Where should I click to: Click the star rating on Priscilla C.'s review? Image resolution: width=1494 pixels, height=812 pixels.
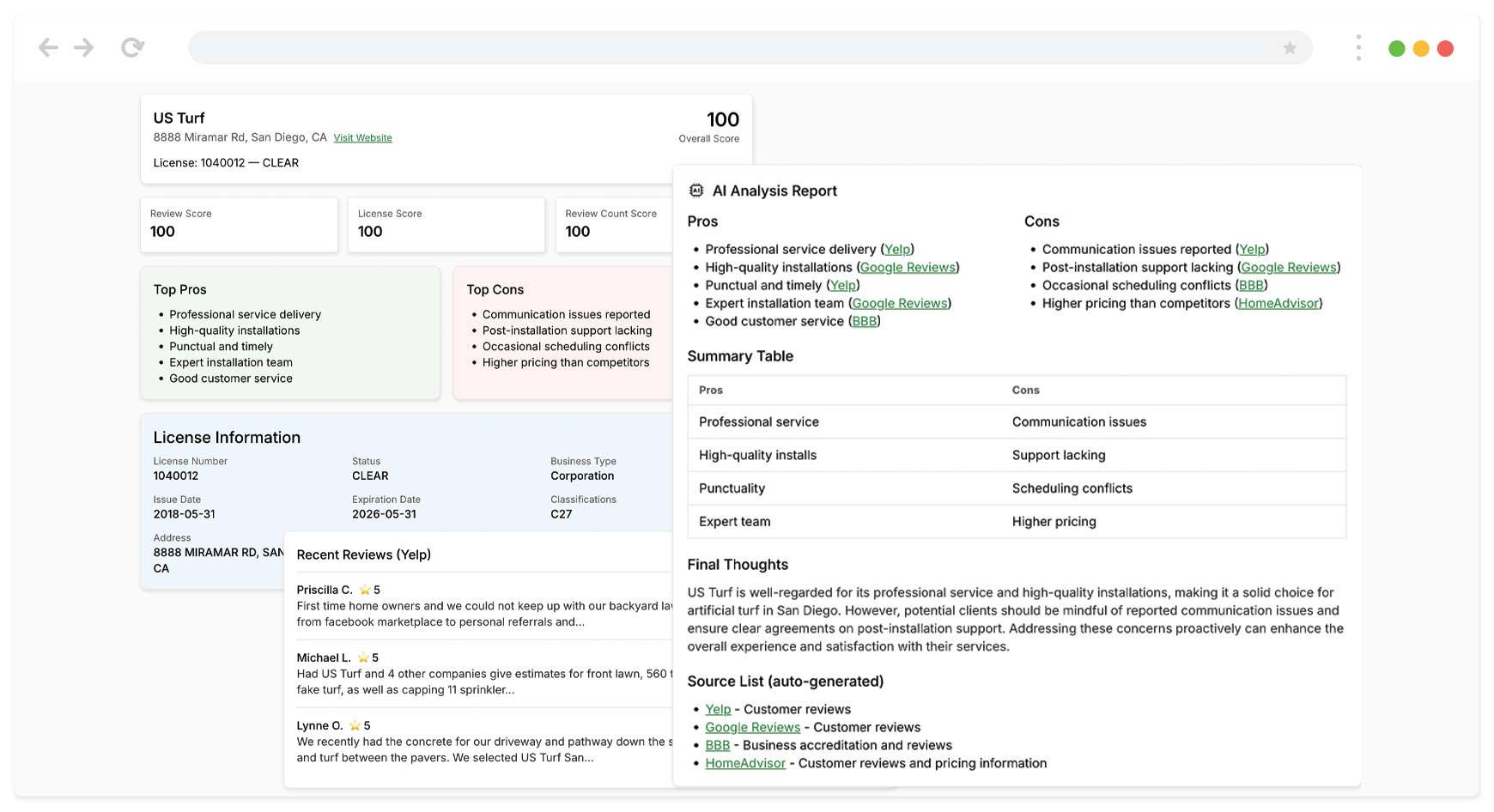pyautogui.click(x=364, y=590)
